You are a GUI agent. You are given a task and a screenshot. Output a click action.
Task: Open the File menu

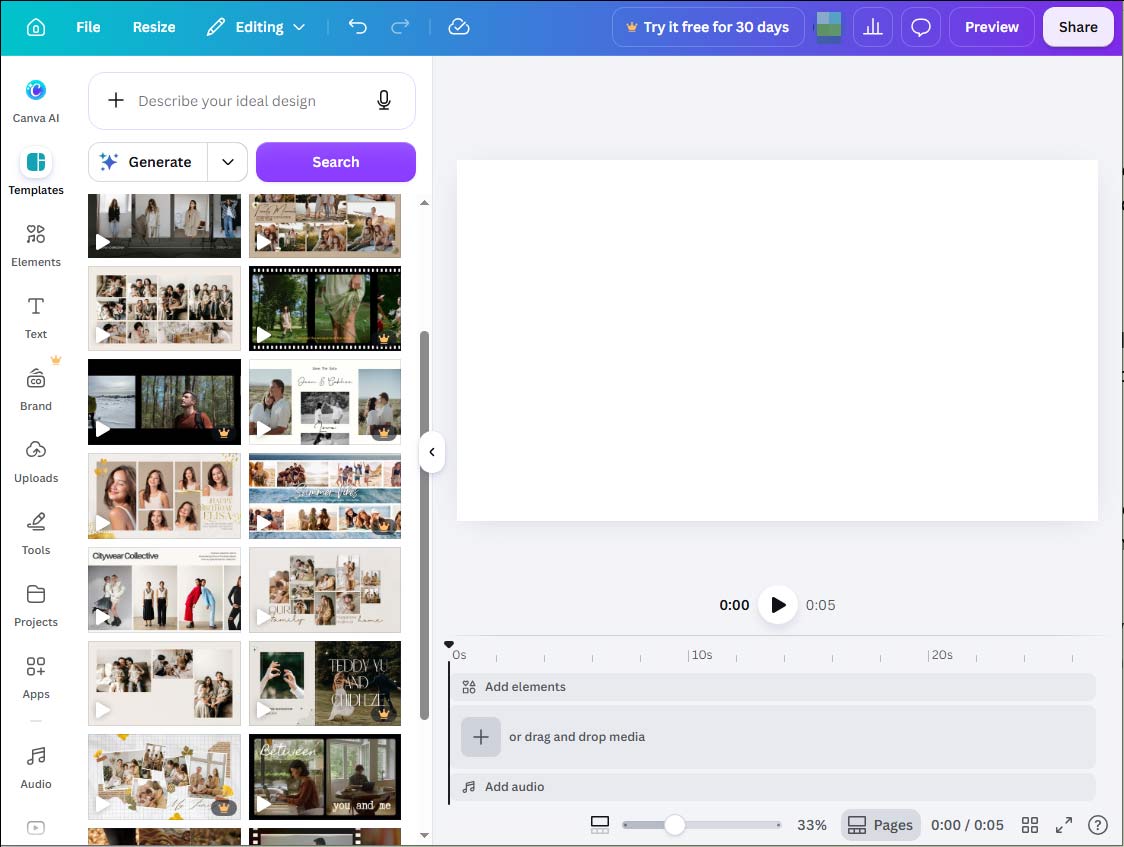click(88, 27)
